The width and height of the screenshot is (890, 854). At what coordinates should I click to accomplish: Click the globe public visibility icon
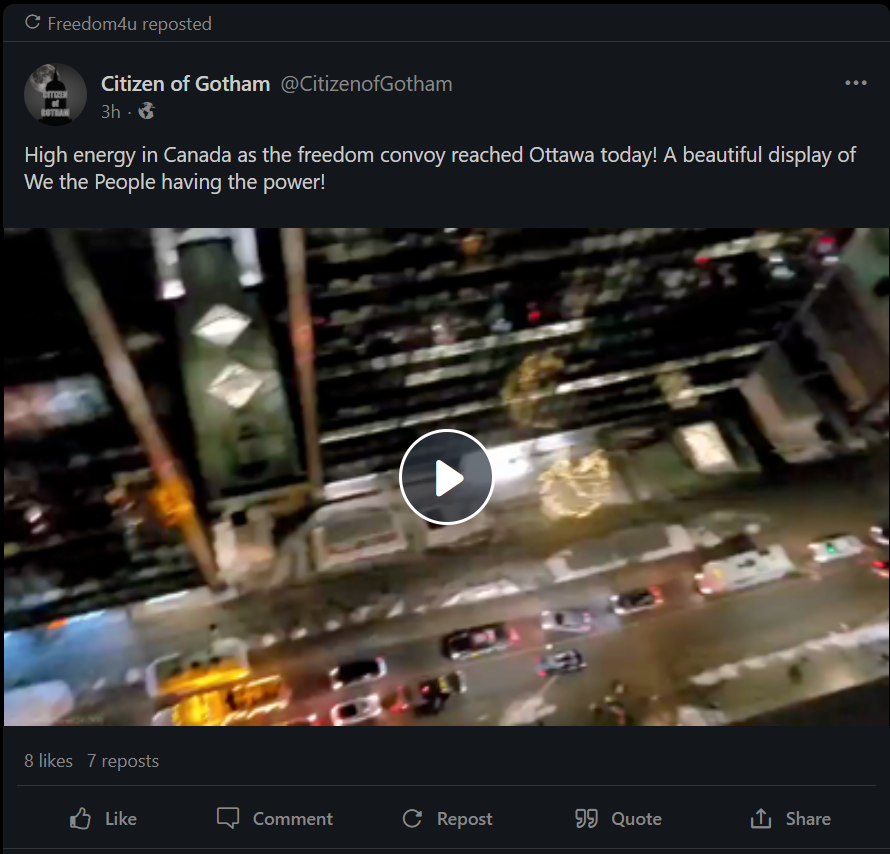coord(146,111)
